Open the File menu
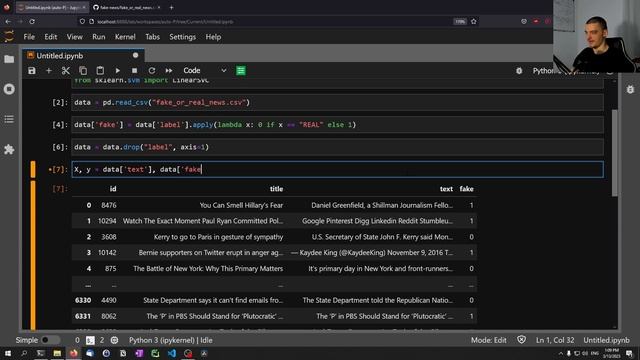Image resolution: width=640 pixels, height=360 pixels. tap(29, 37)
